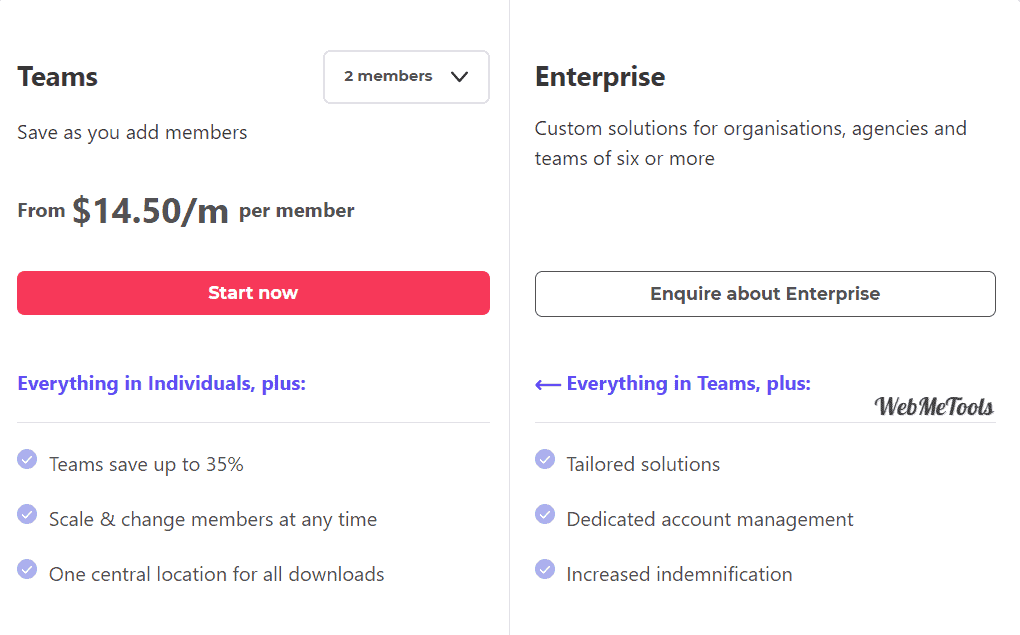Viewport: 1020px width, 635px height.
Task: Select "Everything in Teams, plus:" link text
Action: point(688,383)
